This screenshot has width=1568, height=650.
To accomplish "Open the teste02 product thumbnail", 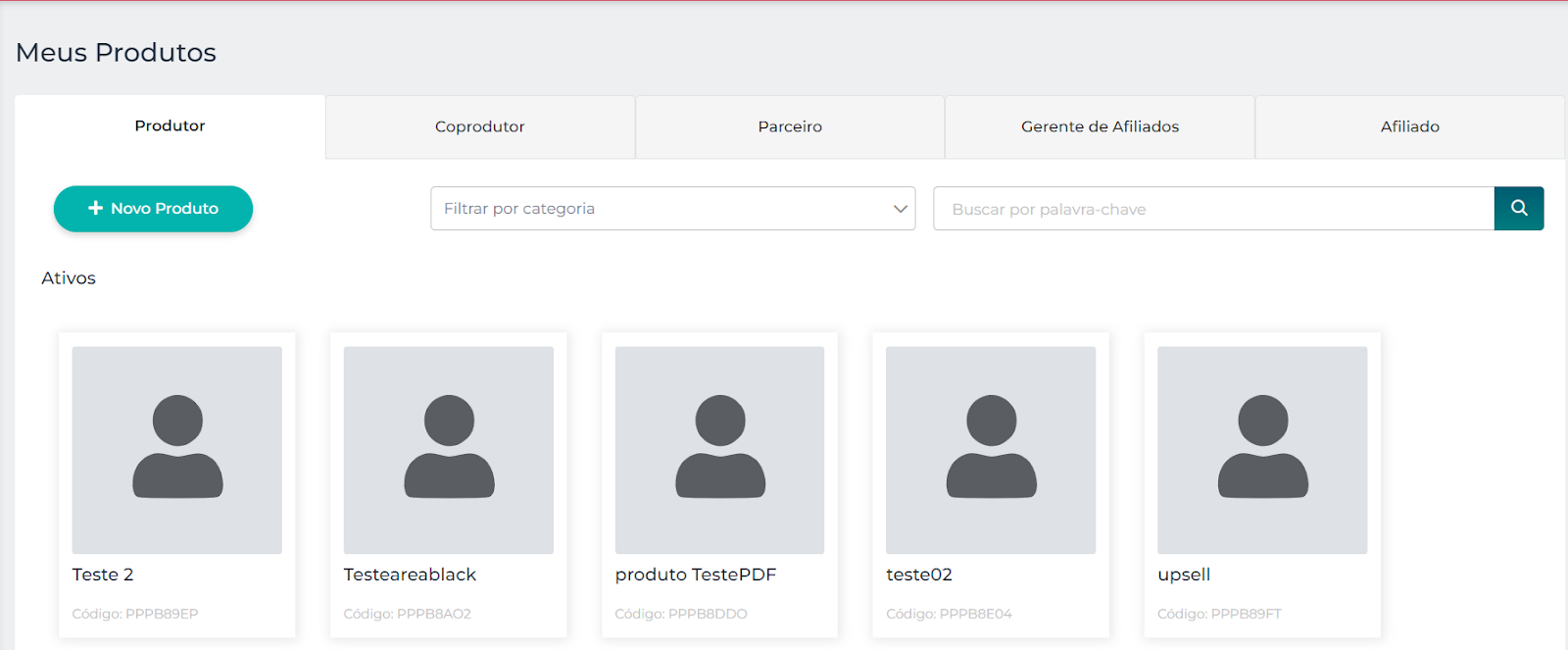I will pos(991,450).
